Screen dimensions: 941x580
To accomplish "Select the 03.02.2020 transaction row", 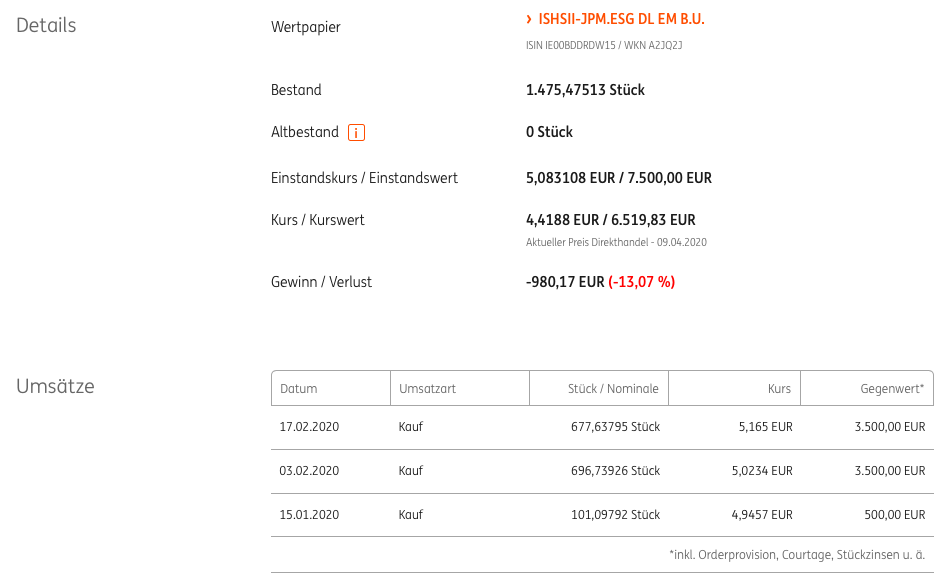I will pyautogui.click(x=602, y=471).
